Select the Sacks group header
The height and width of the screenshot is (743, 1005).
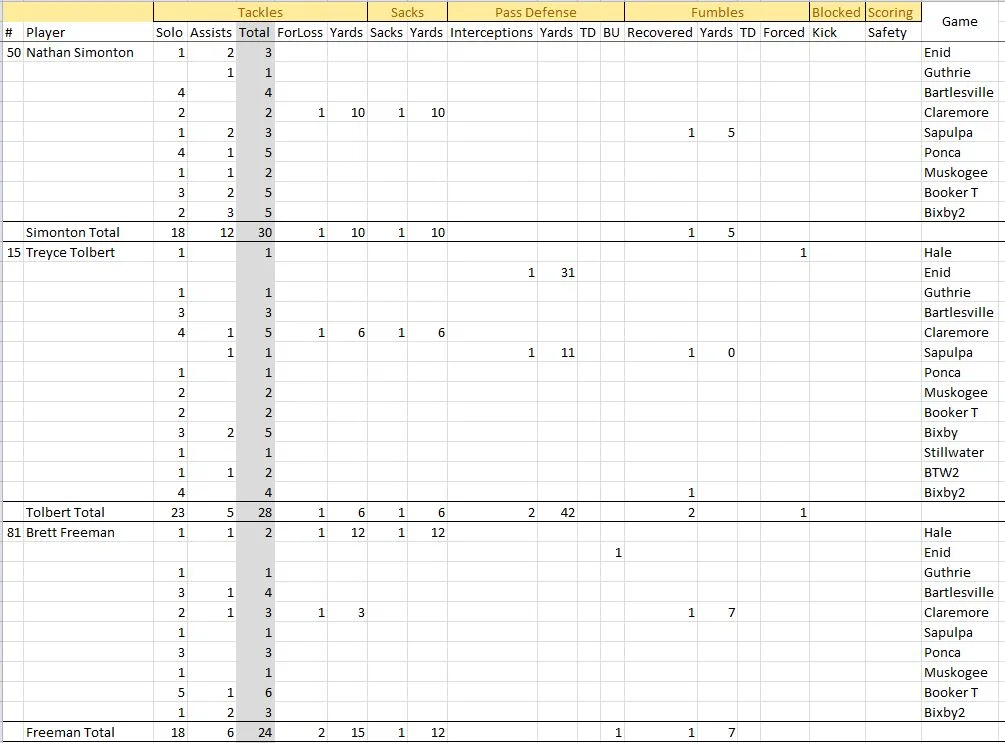coord(407,12)
